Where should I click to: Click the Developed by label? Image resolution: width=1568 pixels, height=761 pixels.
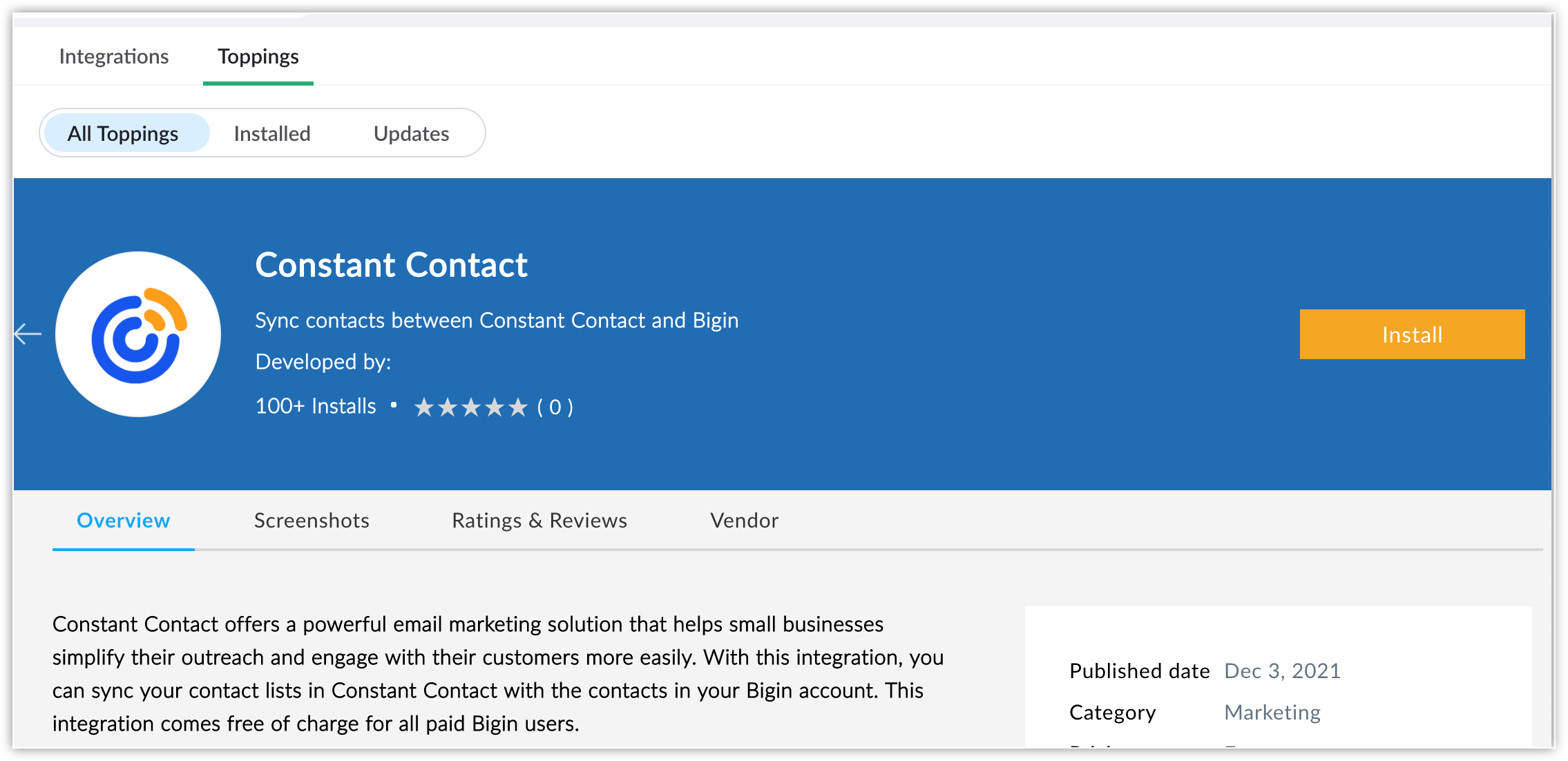coord(323,362)
